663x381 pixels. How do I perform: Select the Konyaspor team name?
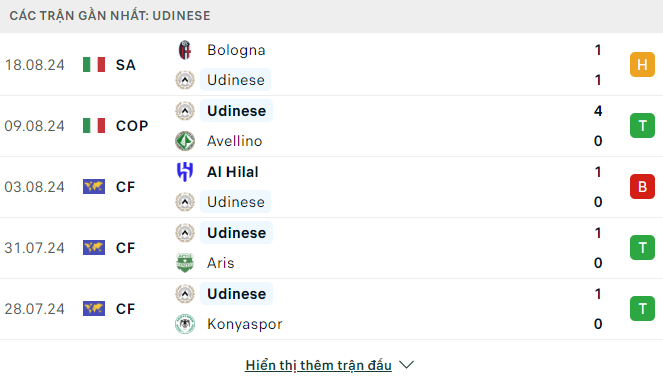tap(244, 324)
